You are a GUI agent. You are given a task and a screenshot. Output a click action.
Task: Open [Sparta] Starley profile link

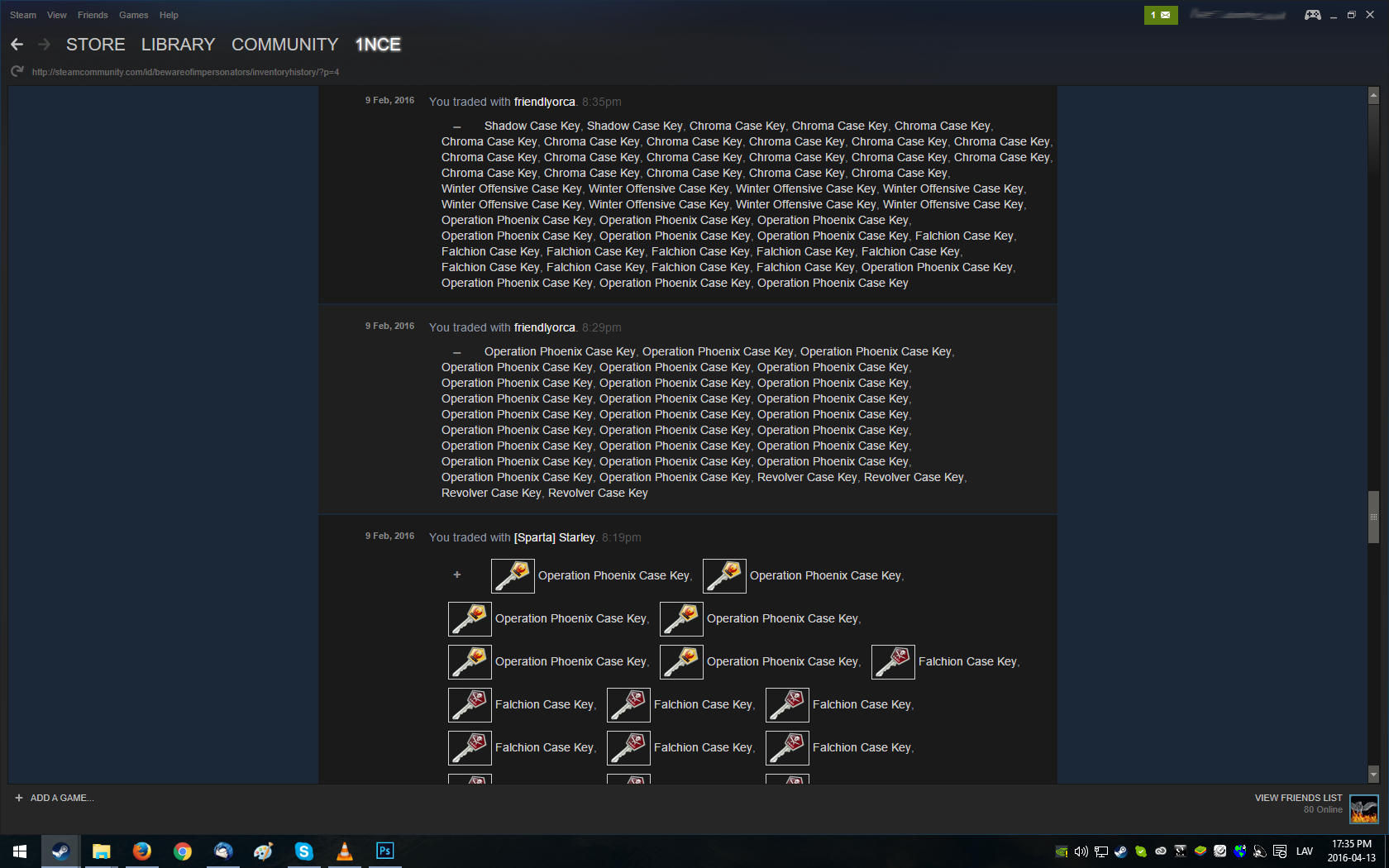click(554, 537)
